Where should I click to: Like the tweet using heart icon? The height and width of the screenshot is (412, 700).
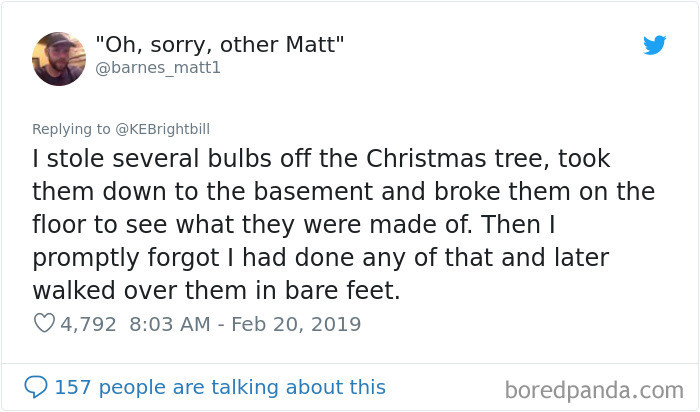click(44, 324)
